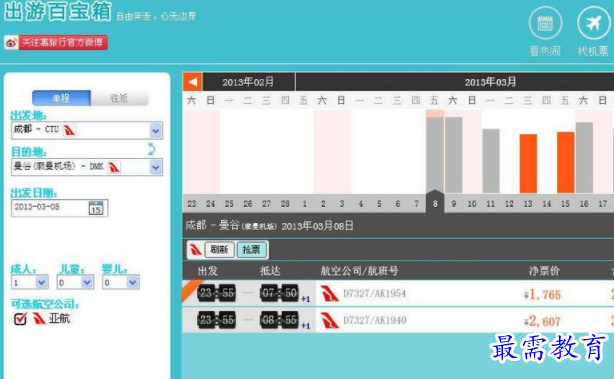The width and height of the screenshot is (614, 379).
Task: Select date 23 in the timeline
Action: pyautogui.click(x=191, y=204)
